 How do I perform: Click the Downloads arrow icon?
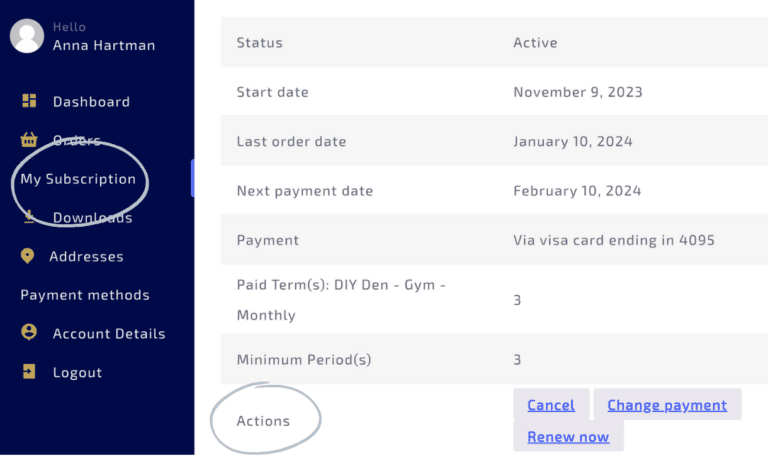[x=29, y=216]
